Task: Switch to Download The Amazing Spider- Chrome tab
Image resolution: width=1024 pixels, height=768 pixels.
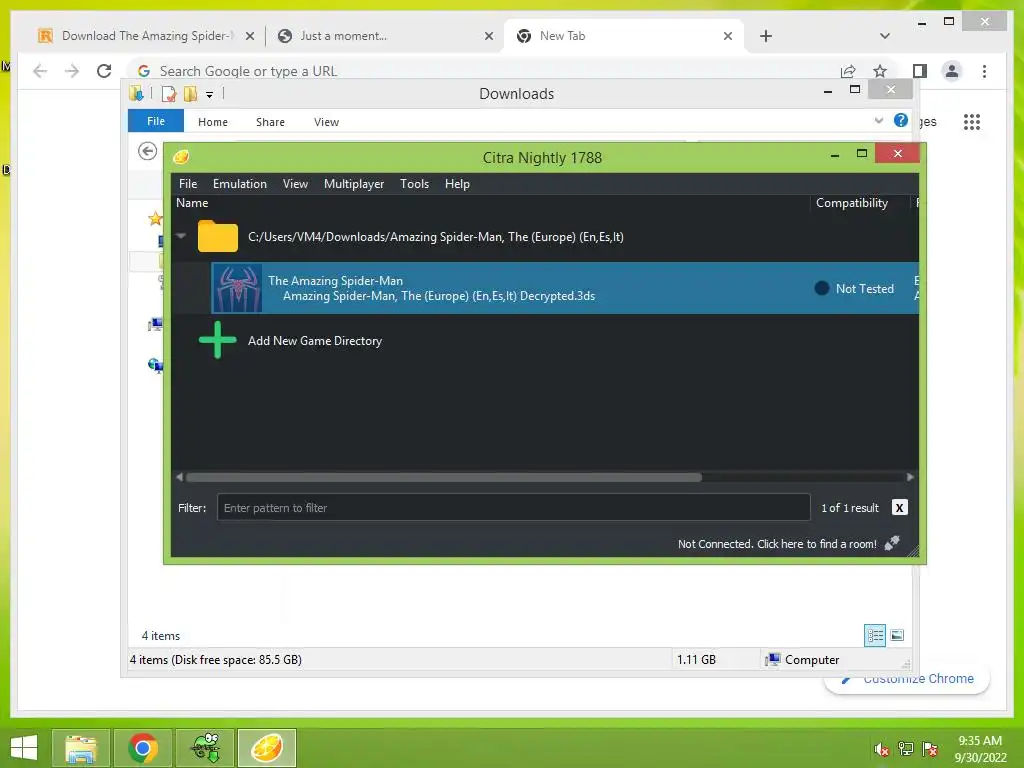Action: [146, 36]
